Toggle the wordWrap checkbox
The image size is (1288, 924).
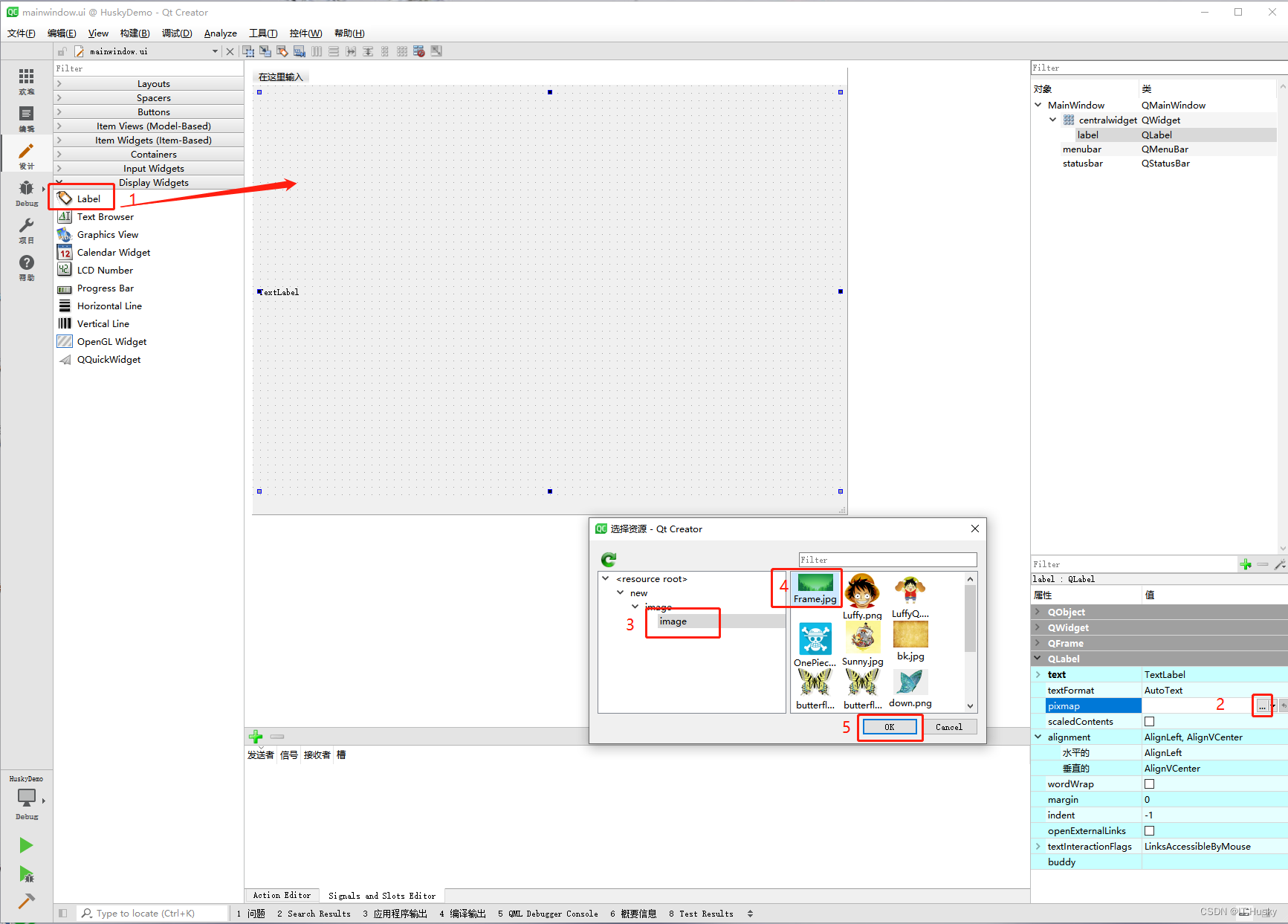(x=1150, y=784)
